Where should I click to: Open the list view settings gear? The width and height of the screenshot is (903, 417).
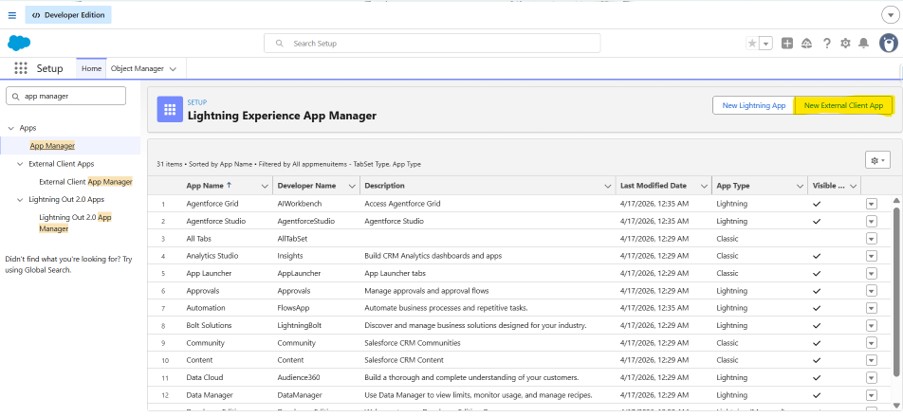tap(878, 160)
